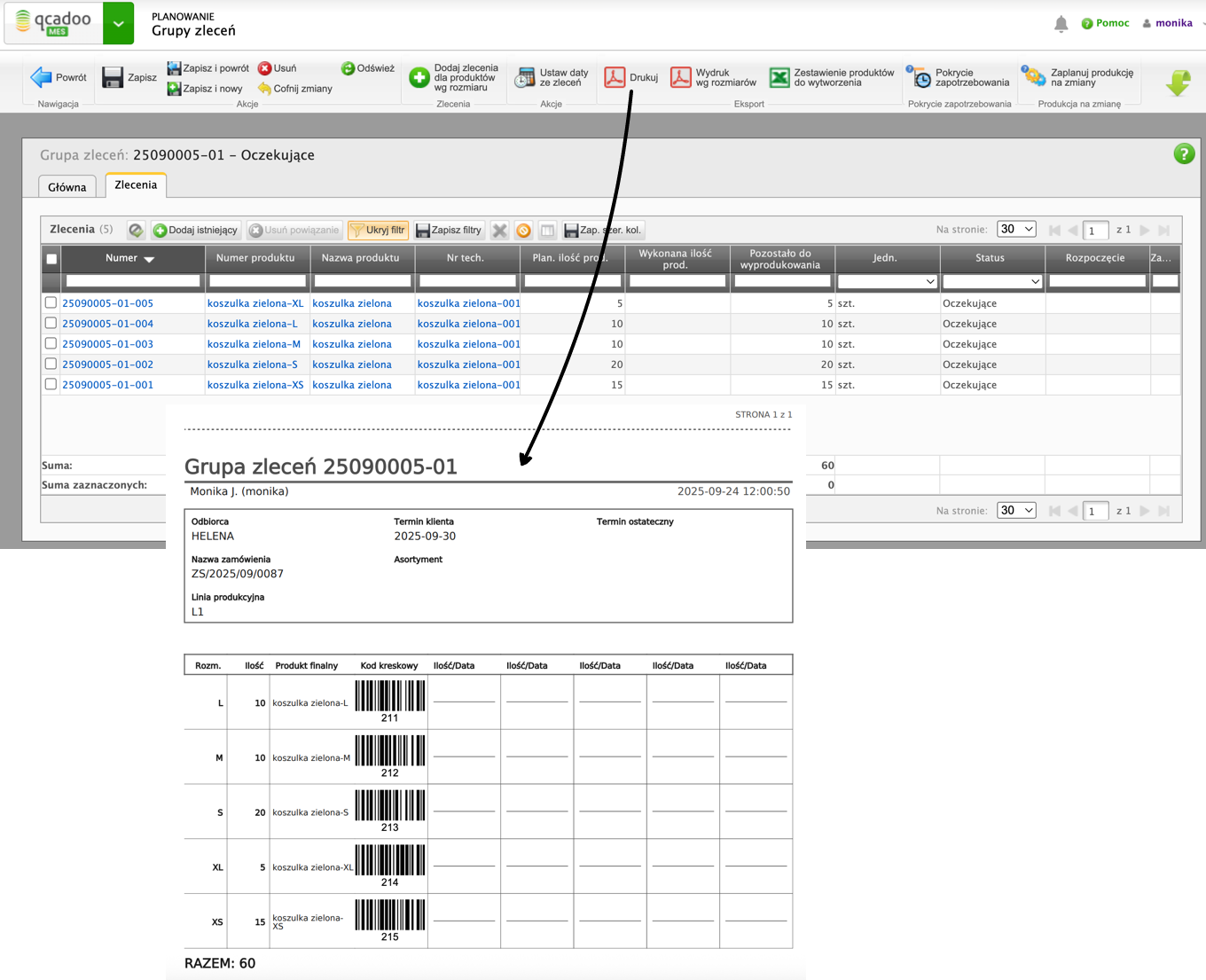
Task: Open the top Na stronie page-size dropdown
Action: point(1016,229)
